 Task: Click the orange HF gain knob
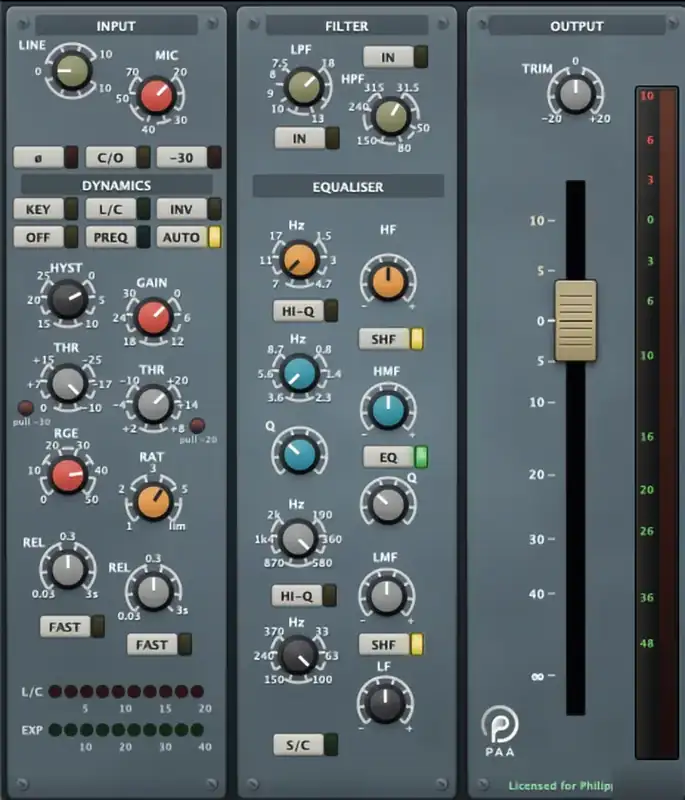coord(388,282)
